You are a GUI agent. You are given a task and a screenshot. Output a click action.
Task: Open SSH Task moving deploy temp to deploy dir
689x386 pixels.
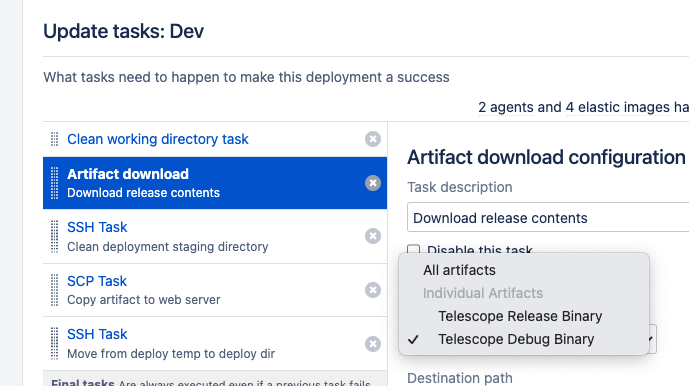97,334
